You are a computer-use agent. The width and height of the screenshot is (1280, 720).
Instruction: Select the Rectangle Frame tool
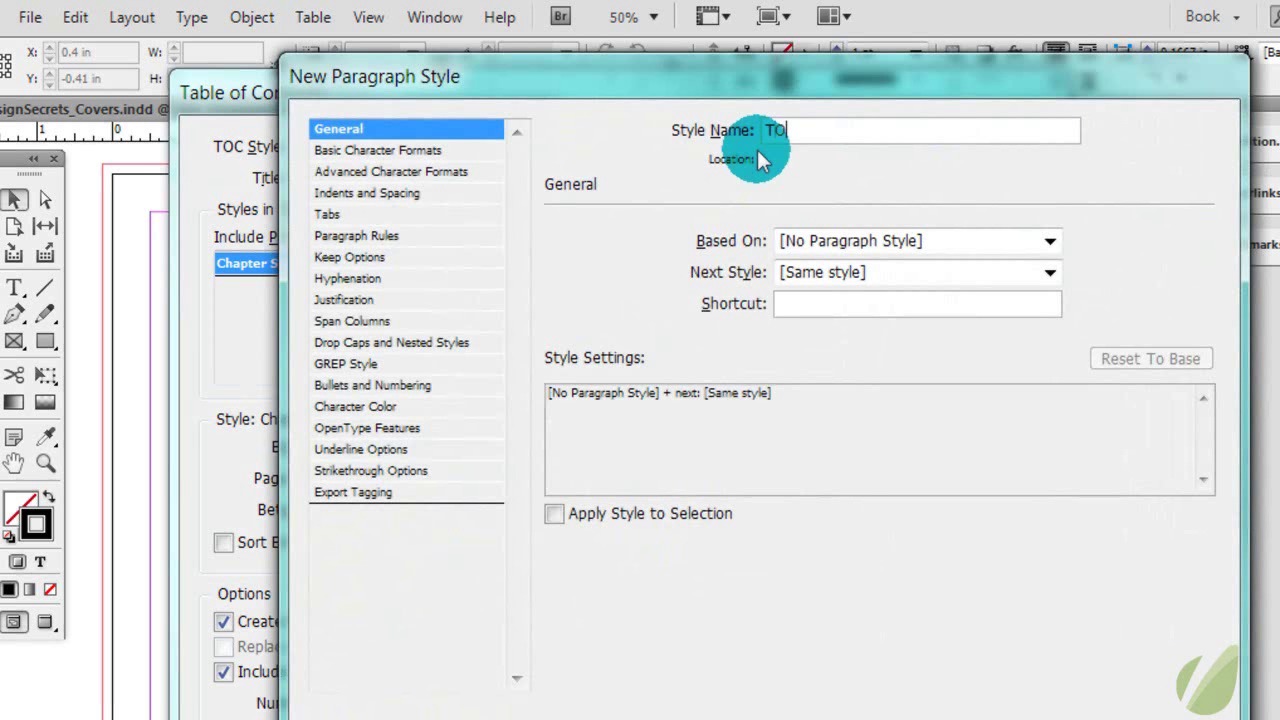click(14, 341)
